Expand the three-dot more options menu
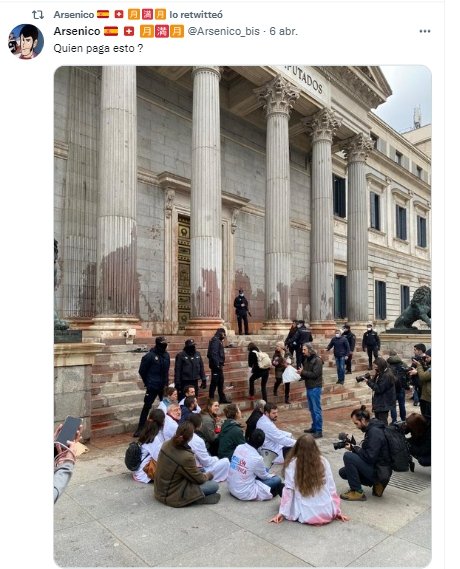The width and height of the screenshot is (460, 569). pos(425,31)
